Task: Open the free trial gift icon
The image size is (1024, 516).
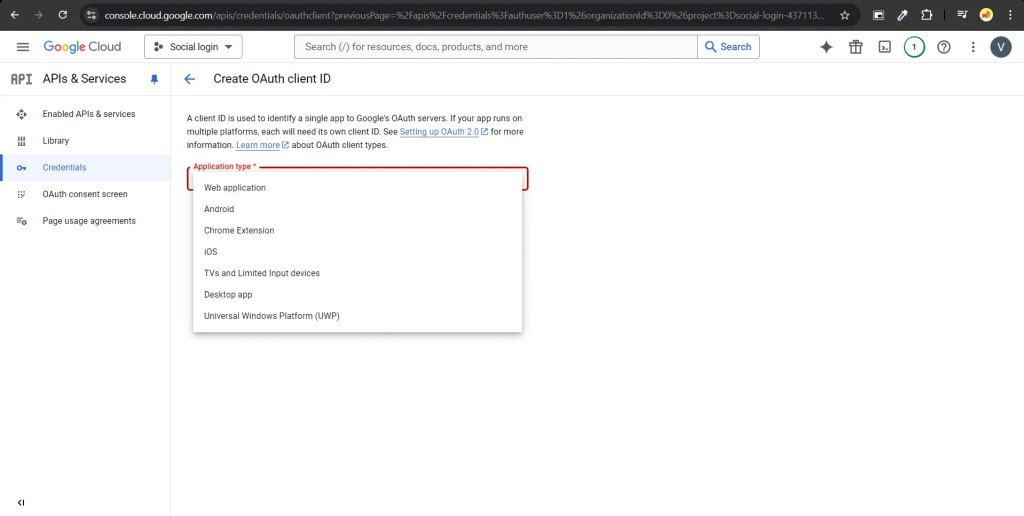Action: [855, 47]
